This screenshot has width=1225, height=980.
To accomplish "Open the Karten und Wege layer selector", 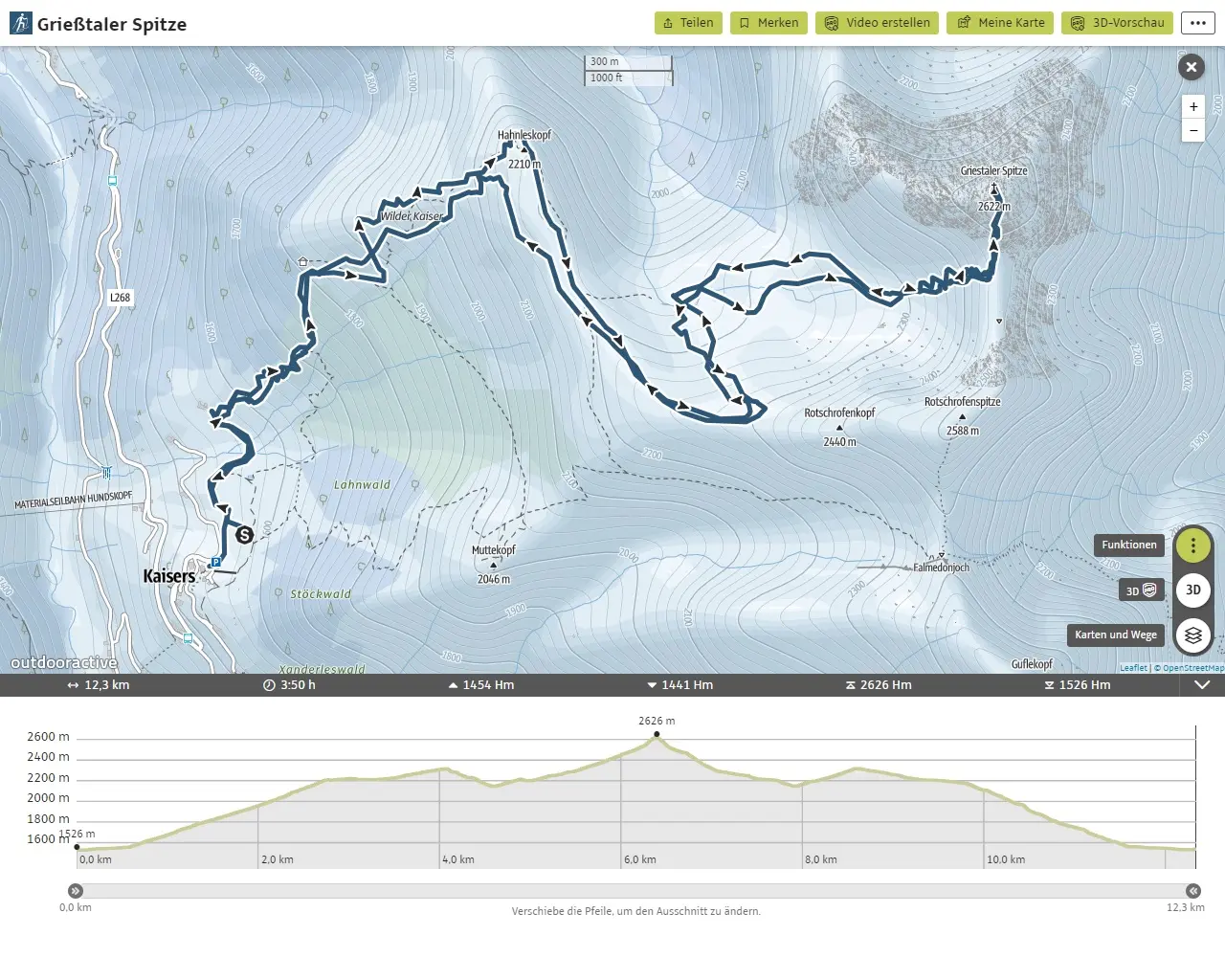I will [1115, 635].
